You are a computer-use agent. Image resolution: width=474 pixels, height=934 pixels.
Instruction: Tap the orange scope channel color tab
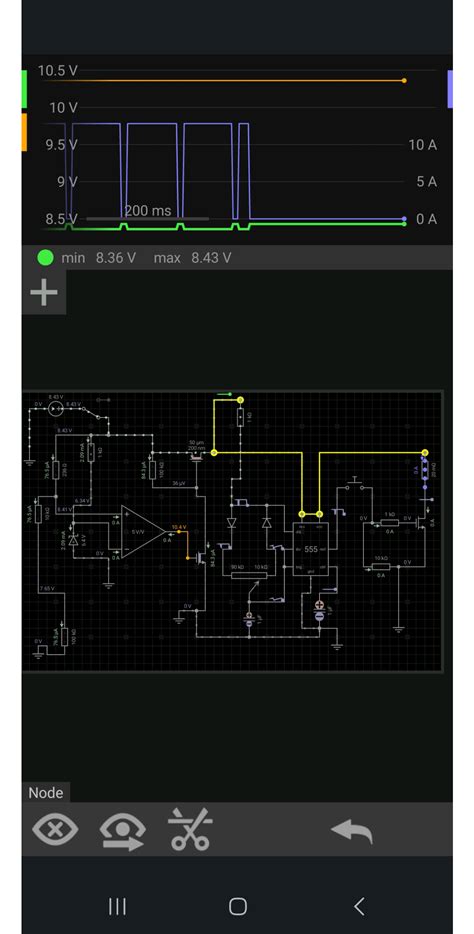click(x=24, y=132)
